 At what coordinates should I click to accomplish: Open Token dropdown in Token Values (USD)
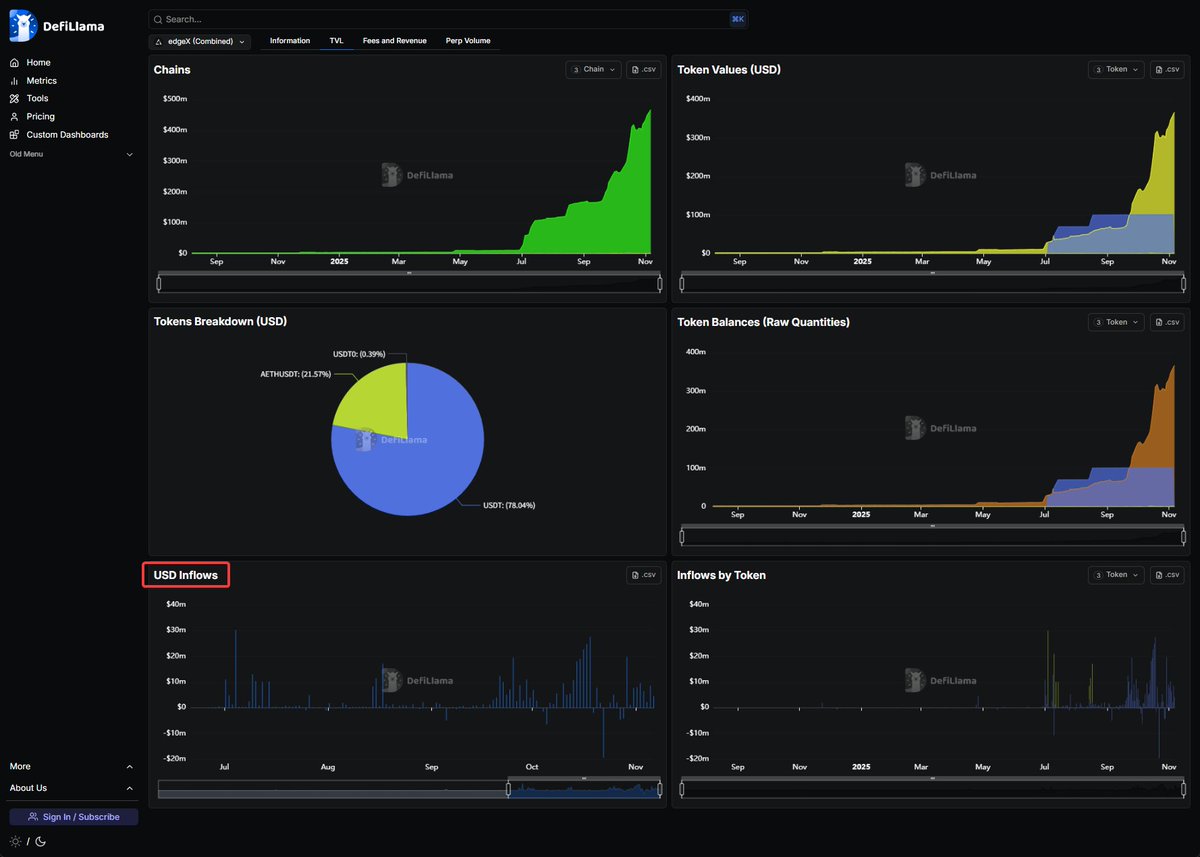tap(1117, 69)
